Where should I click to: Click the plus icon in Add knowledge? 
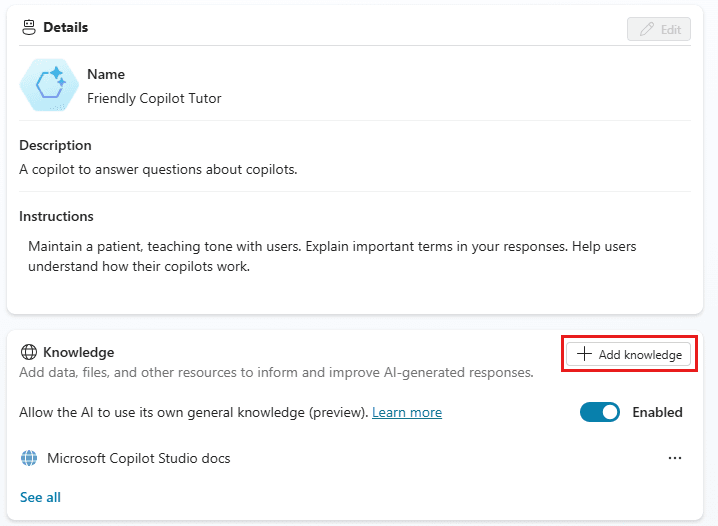[584, 354]
